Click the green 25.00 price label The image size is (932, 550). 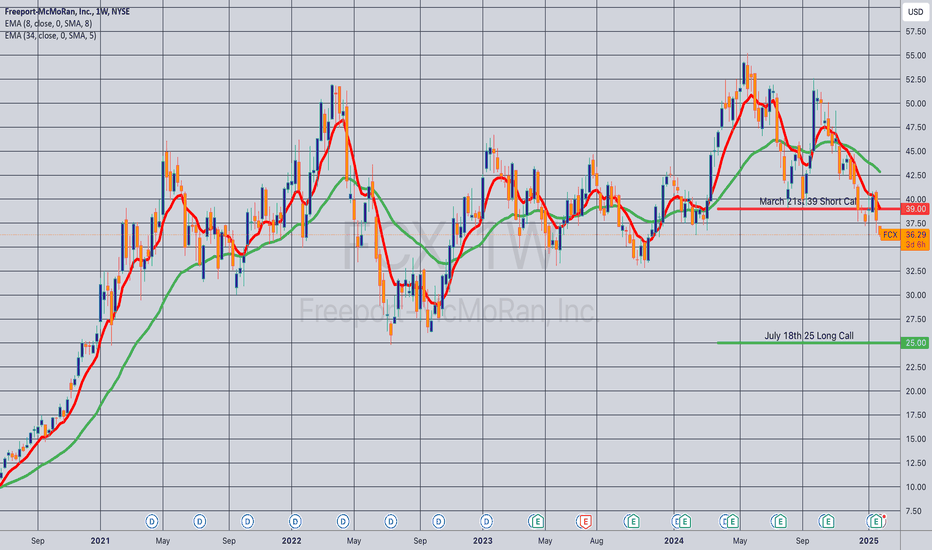(915, 342)
